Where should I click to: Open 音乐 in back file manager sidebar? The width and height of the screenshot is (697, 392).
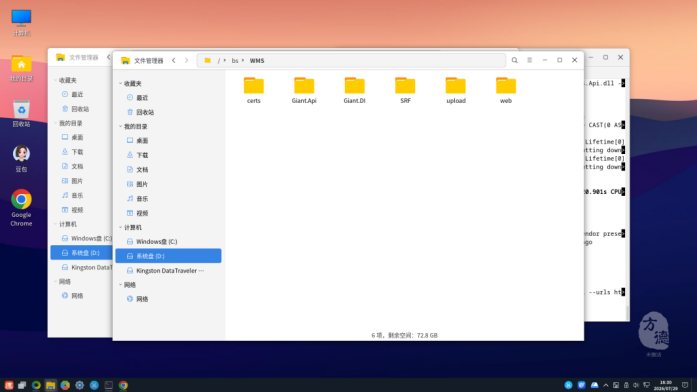tap(81, 195)
